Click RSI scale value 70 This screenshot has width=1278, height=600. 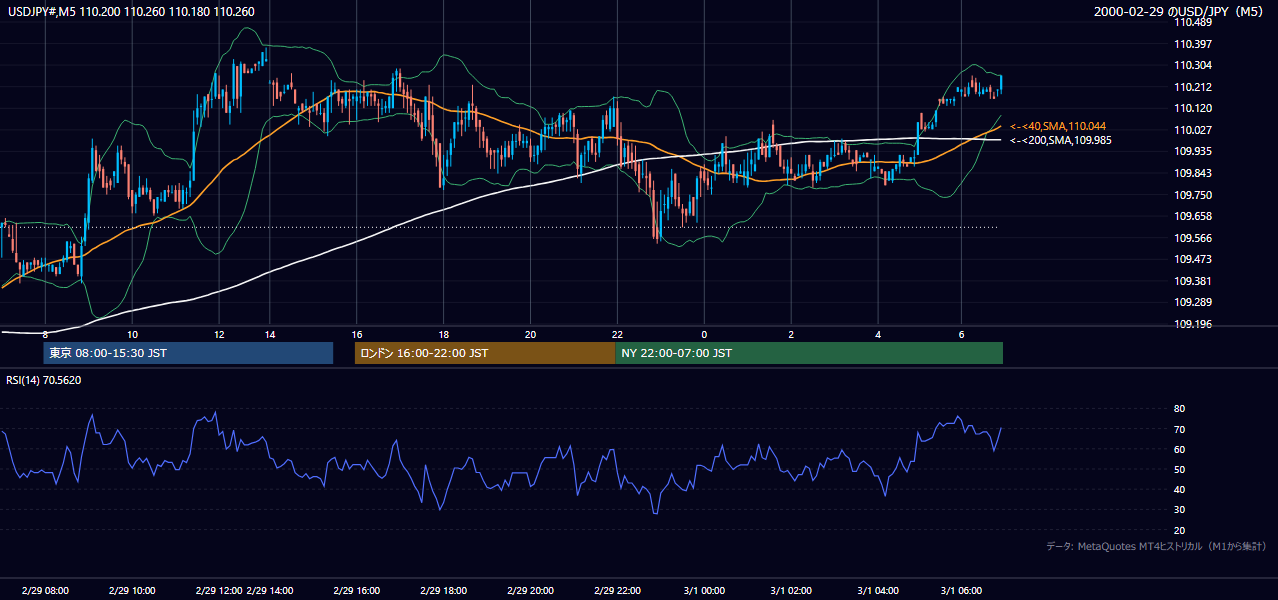click(1179, 429)
